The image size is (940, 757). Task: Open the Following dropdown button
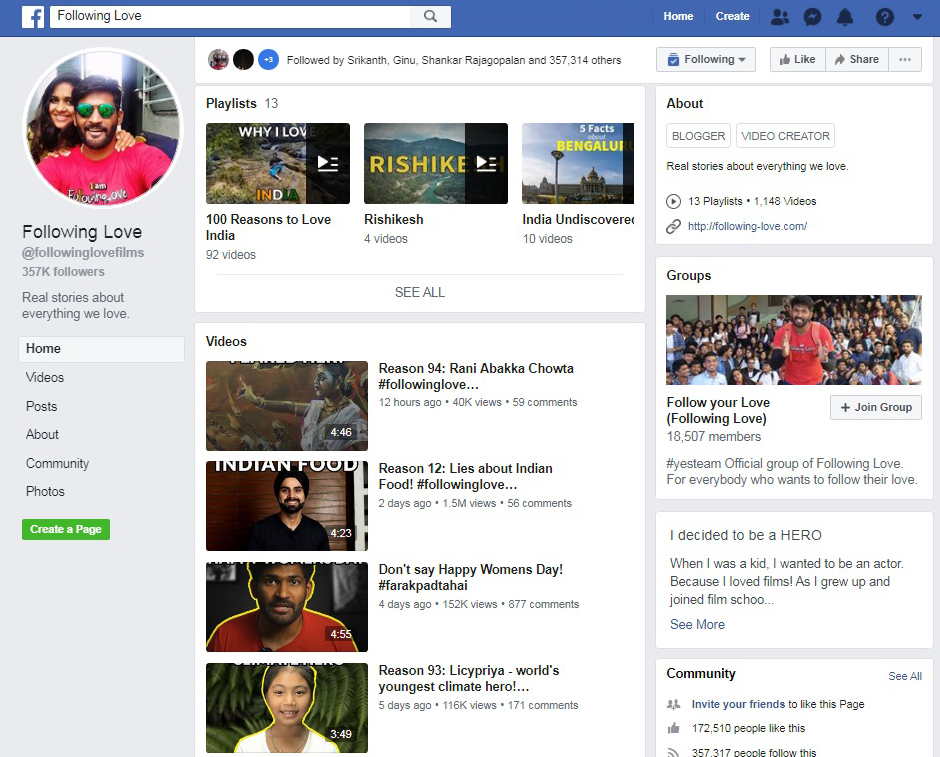(706, 59)
